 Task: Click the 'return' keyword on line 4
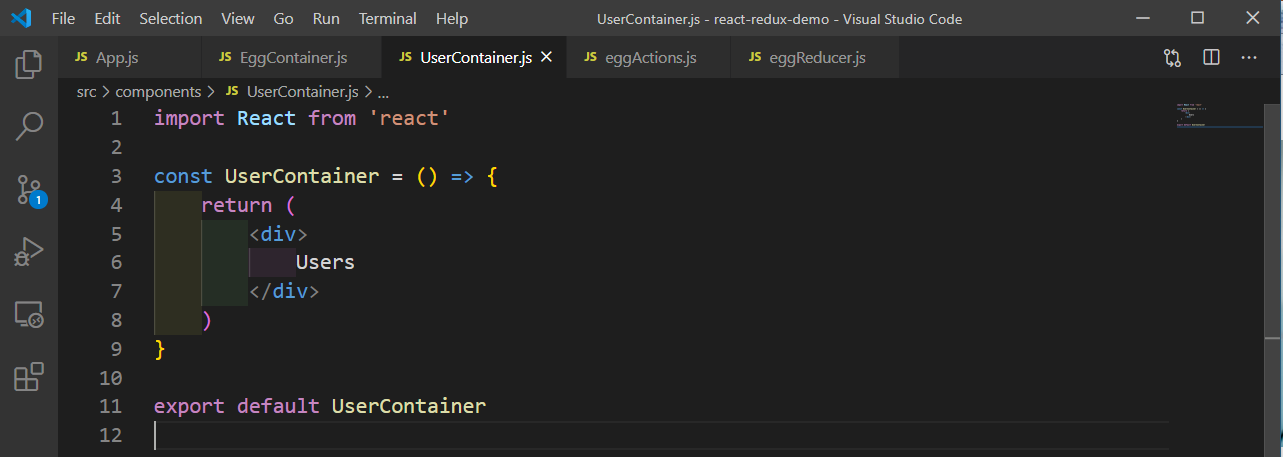pos(237,205)
